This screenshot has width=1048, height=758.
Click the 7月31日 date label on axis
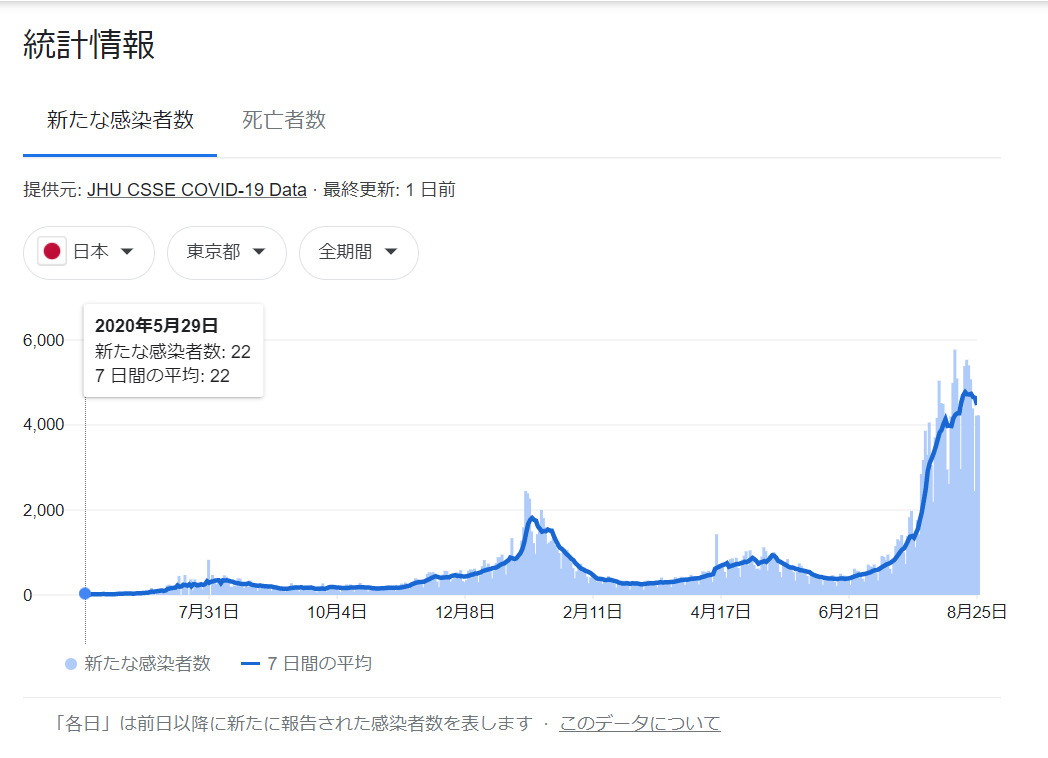click(x=208, y=611)
